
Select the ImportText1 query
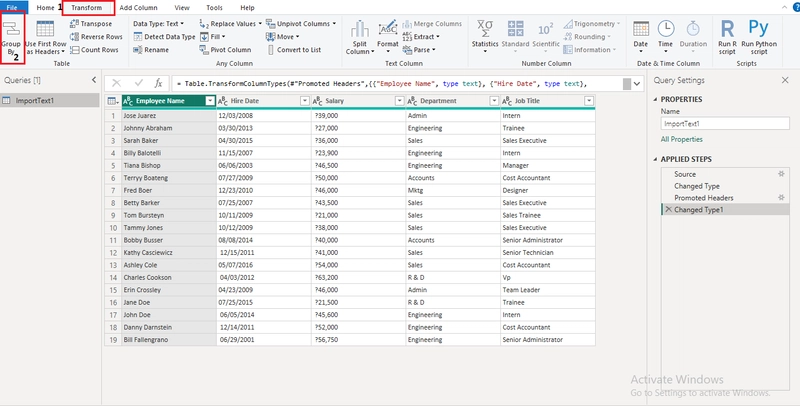tap(50, 100)
